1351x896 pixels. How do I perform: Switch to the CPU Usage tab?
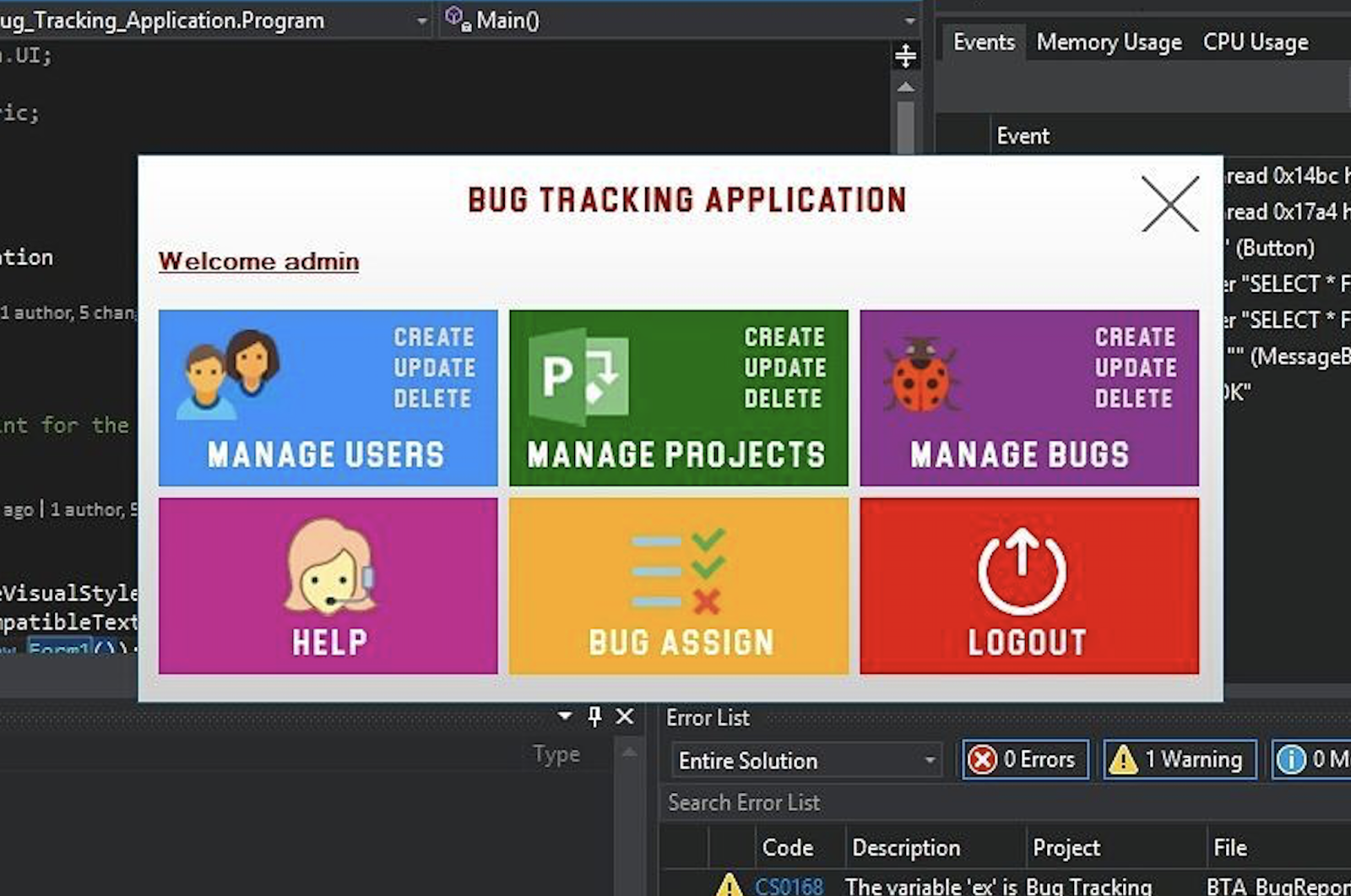click(x=1256, y=41)
